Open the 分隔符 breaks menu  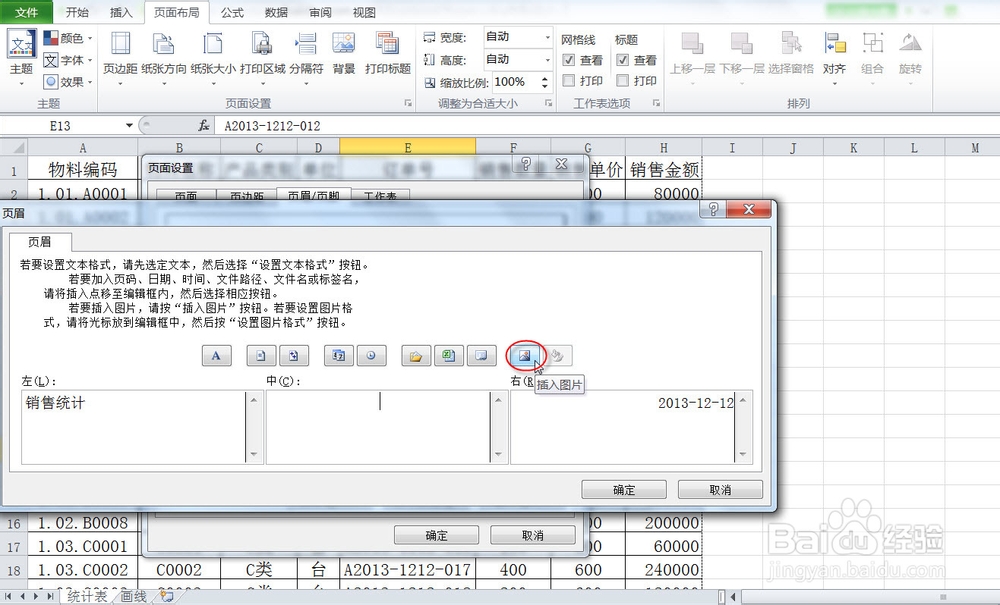[306, 59]
